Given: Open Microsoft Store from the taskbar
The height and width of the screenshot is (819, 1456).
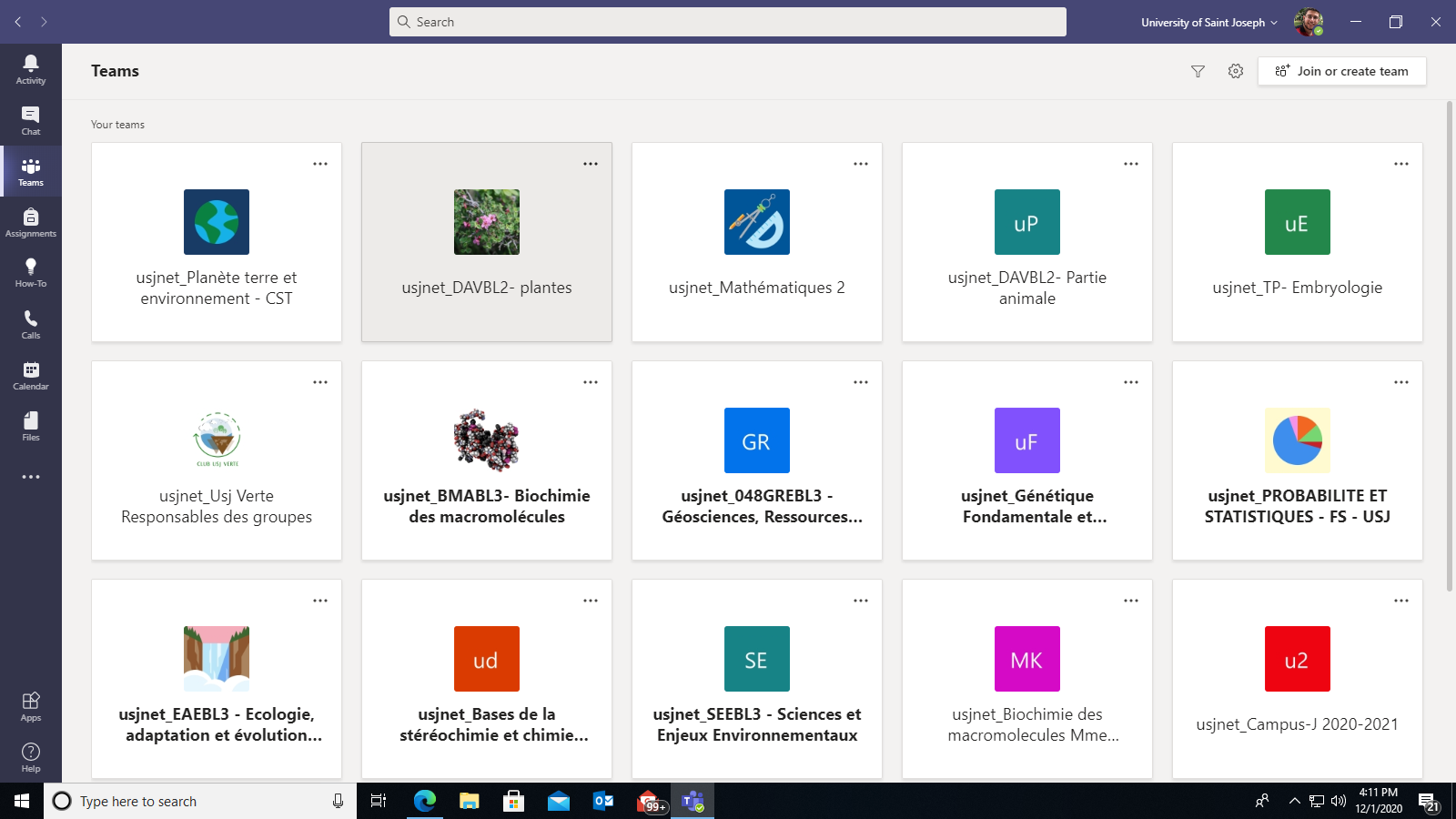Looking at the screenshot, I should (x=514, y=801).
